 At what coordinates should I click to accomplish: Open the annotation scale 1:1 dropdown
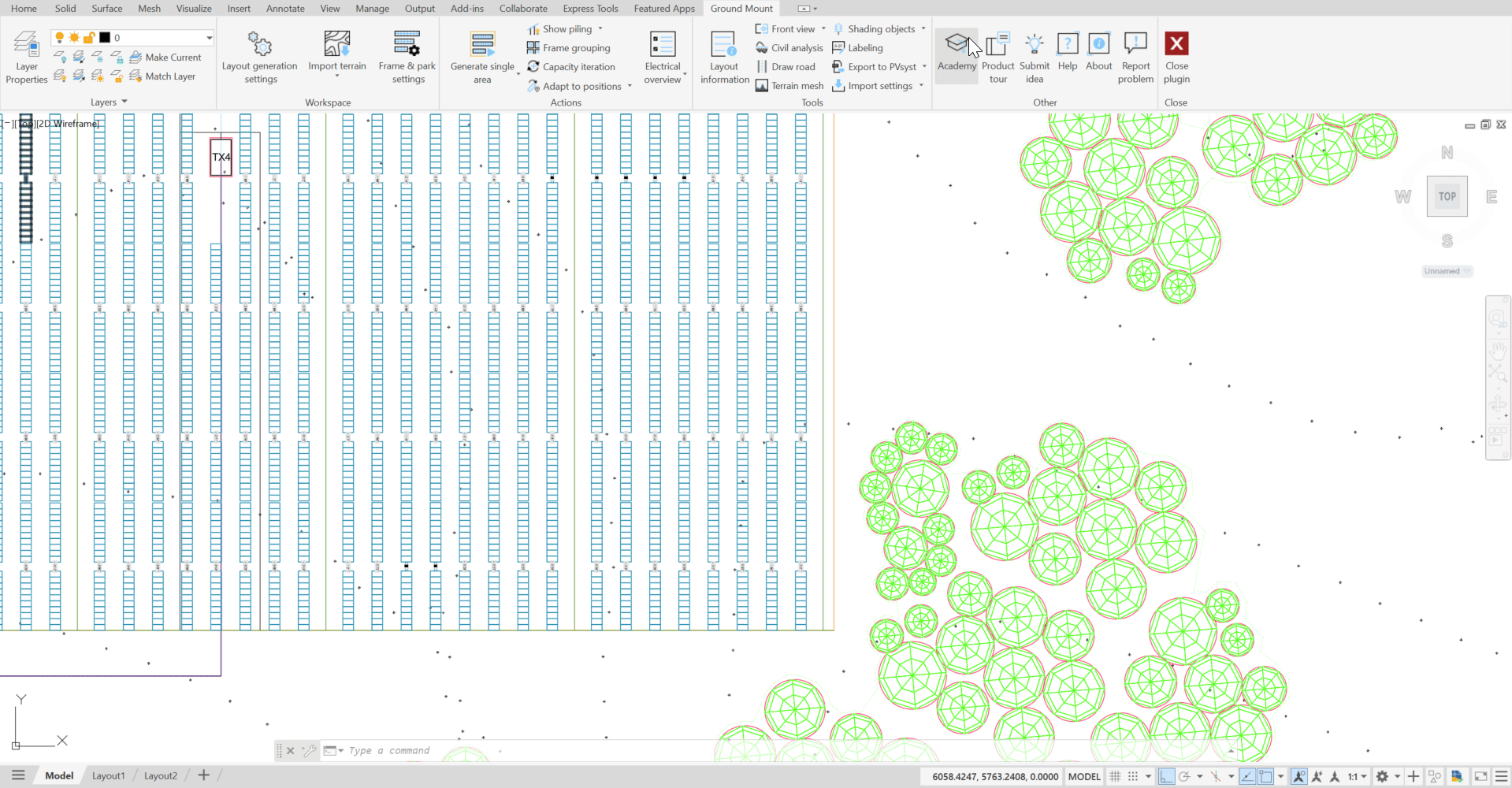(1357, 776)
